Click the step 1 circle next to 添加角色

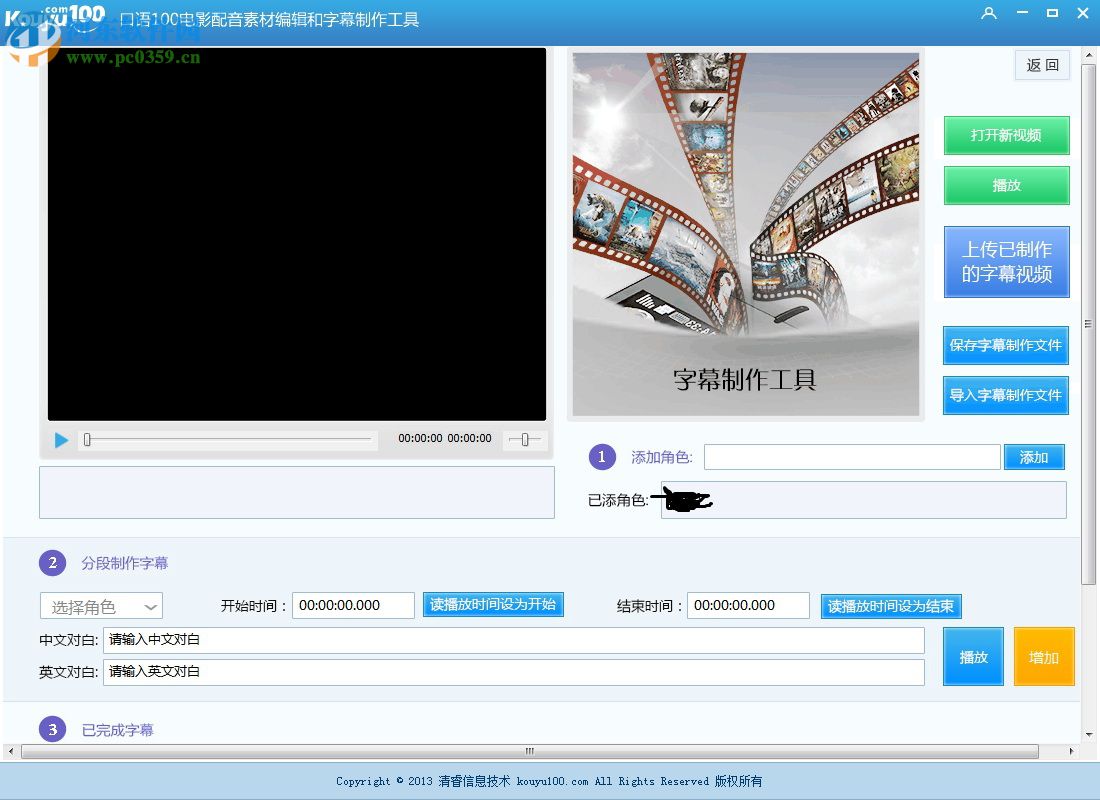point(601,457)
